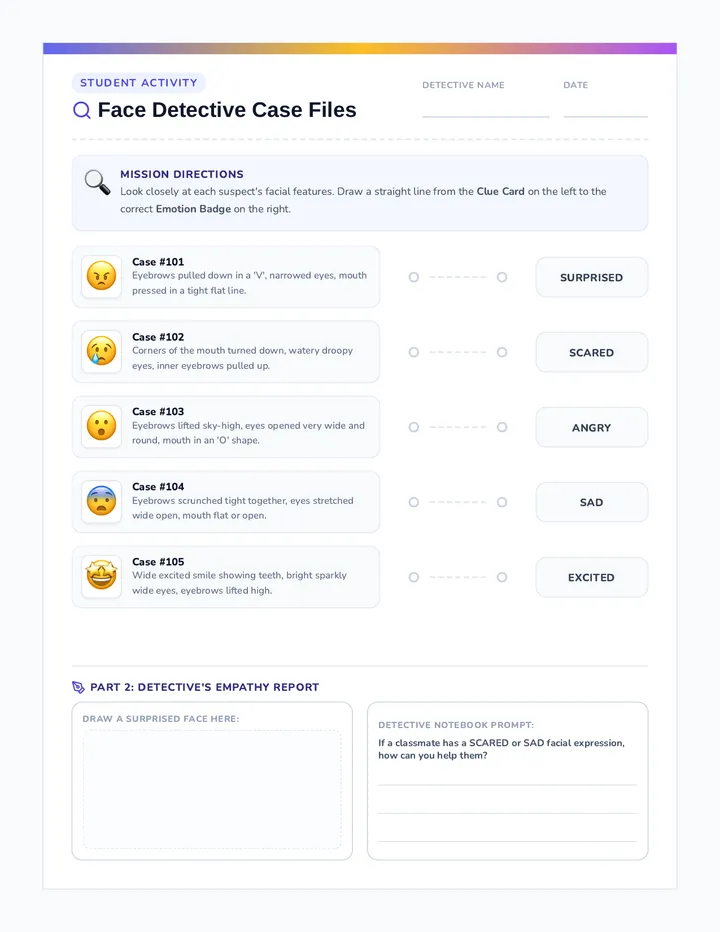Click the surprised open-mouth emoji for Case #103
The width and height of the screenshot is (720, 932).
[101, 426]
